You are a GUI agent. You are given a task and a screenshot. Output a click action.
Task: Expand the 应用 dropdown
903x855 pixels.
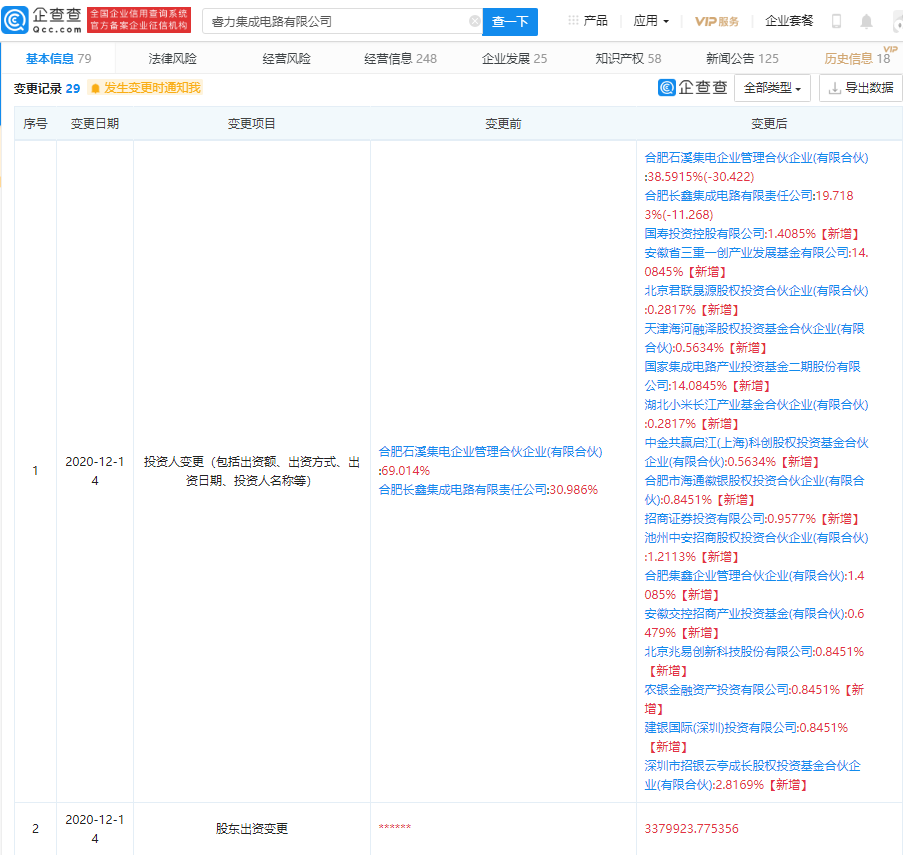[651, 21]
